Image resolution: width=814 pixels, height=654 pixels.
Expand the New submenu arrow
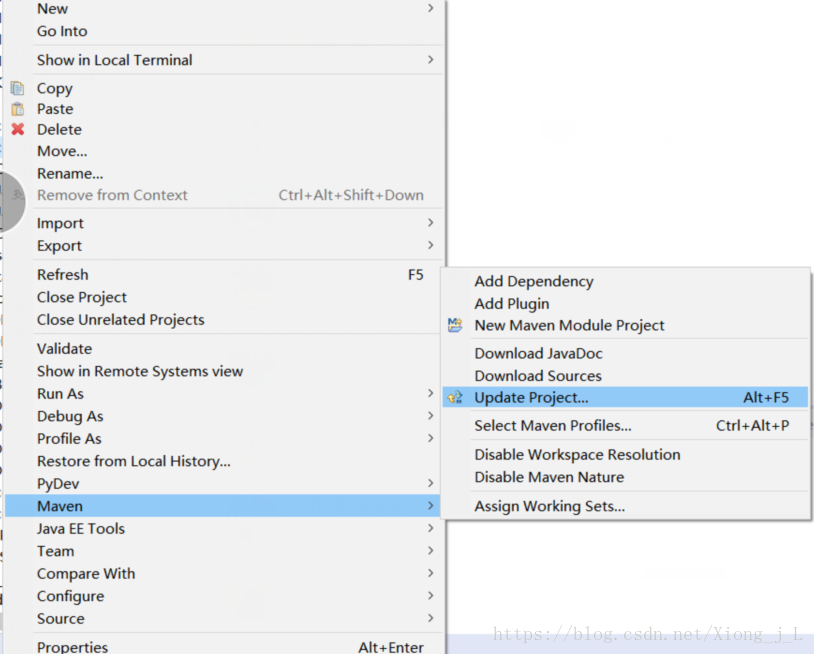point(430,8)
